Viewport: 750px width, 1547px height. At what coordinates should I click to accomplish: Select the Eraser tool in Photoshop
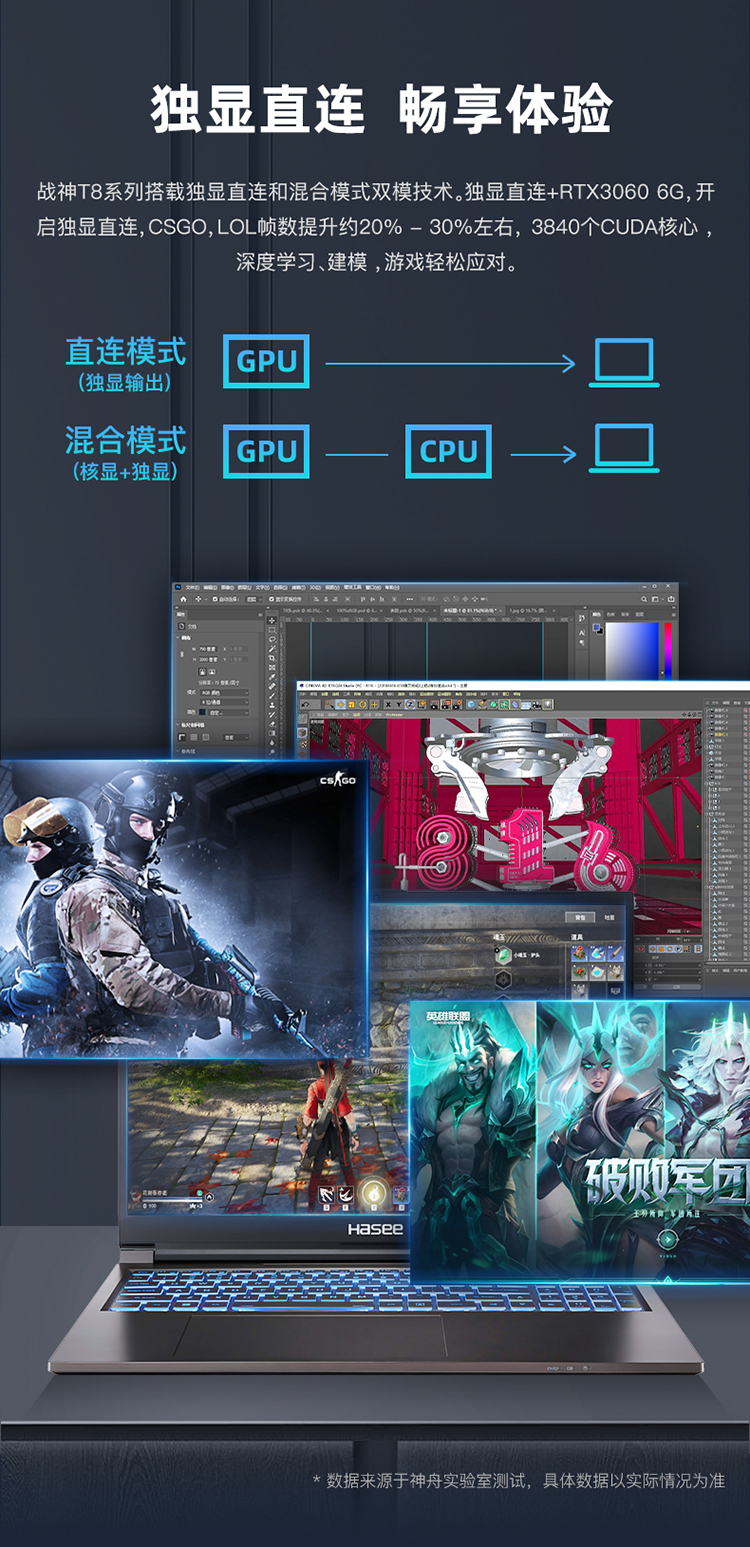pos(272,723)
